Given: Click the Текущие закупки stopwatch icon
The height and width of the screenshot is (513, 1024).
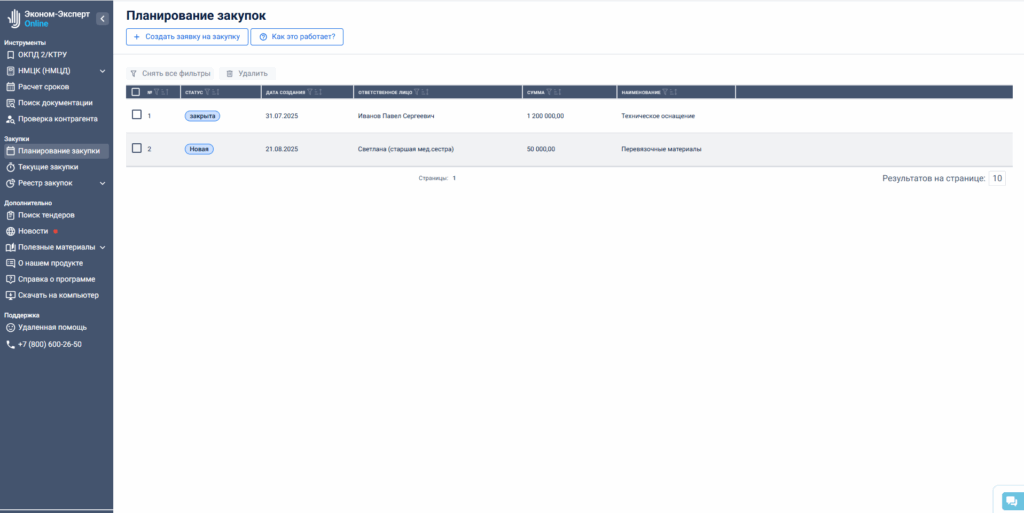Looking at the screenshot, I should 10,167.
